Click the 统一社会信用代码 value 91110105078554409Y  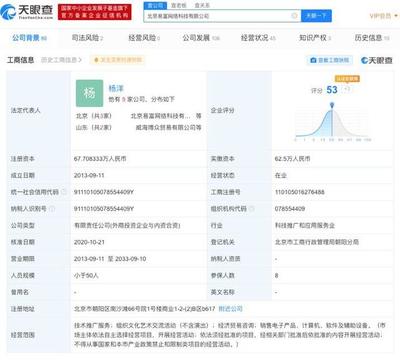[x=104, y=192]
